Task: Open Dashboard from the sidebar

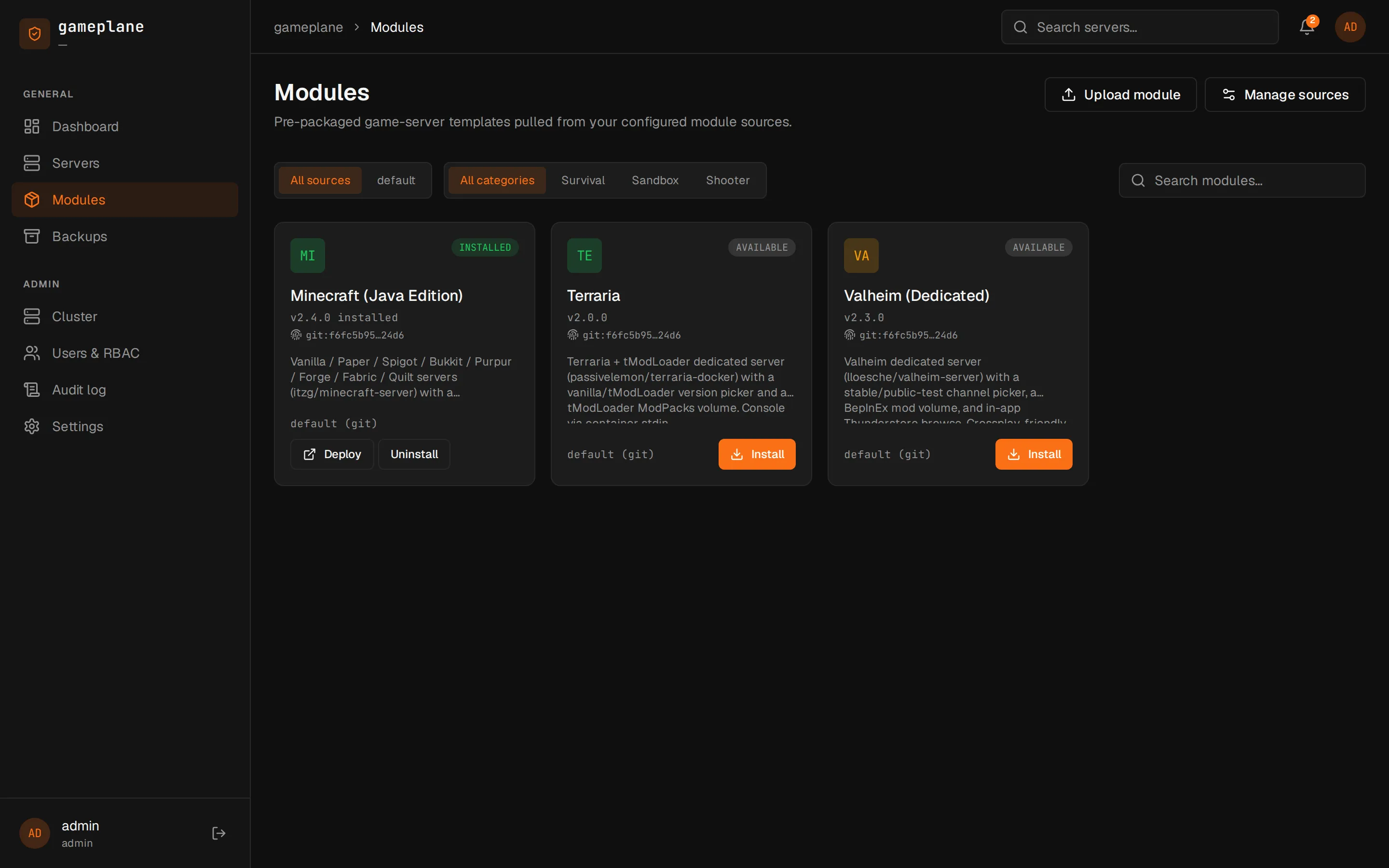Action: [124, 126]
